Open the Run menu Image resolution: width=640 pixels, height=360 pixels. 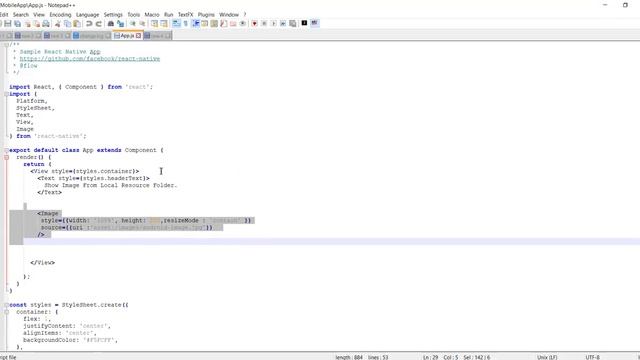[169, 14]
